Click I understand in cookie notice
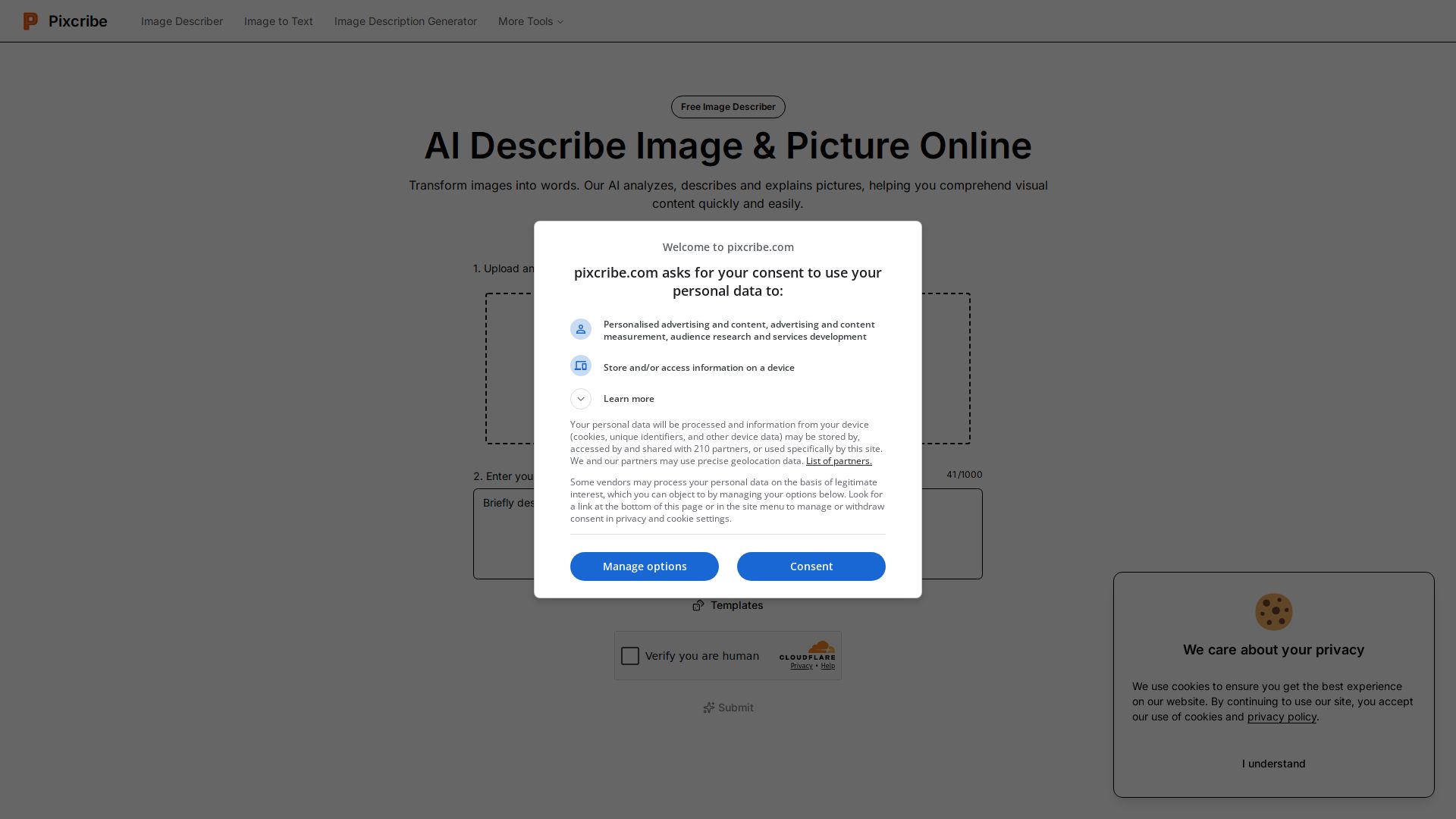 pos(1273,764)
